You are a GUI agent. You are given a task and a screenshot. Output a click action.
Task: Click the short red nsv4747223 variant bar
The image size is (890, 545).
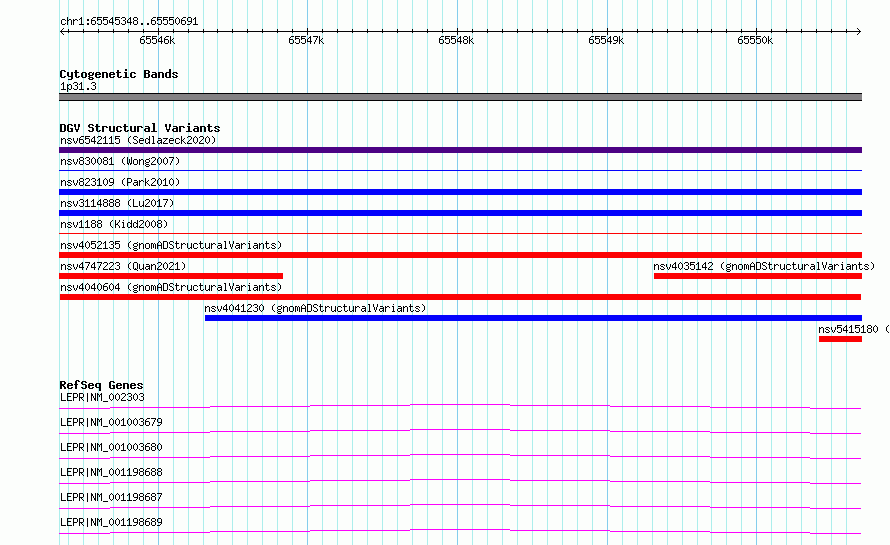click(171, 276)
